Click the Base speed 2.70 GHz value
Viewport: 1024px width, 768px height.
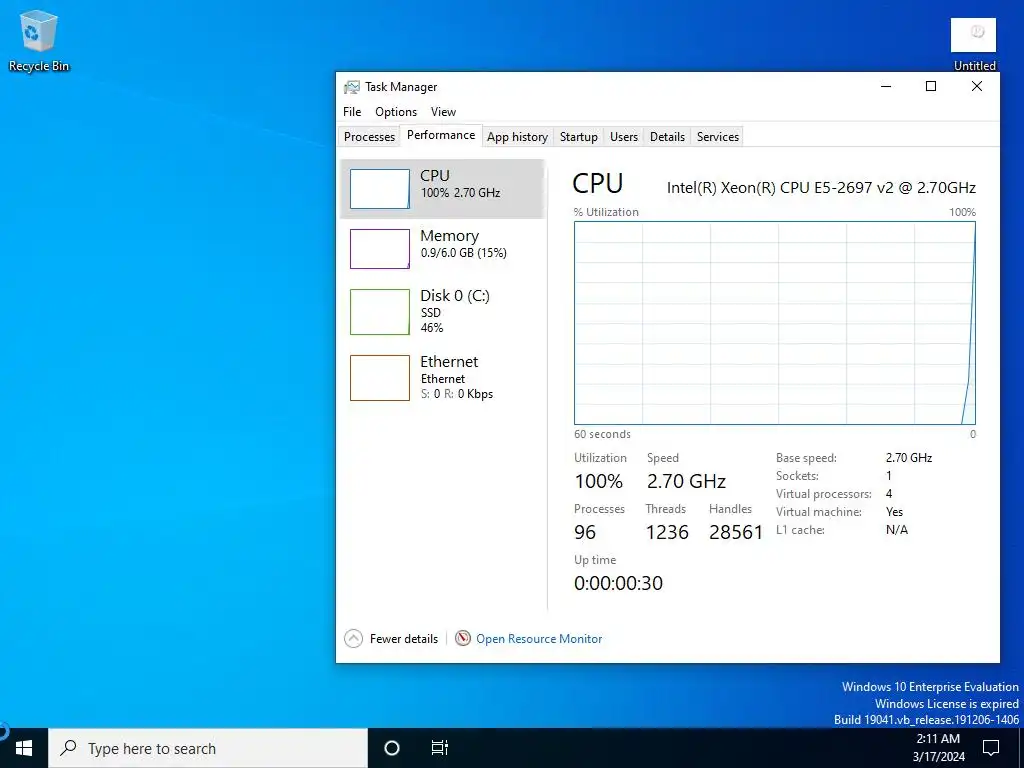[x=908, y=458]
